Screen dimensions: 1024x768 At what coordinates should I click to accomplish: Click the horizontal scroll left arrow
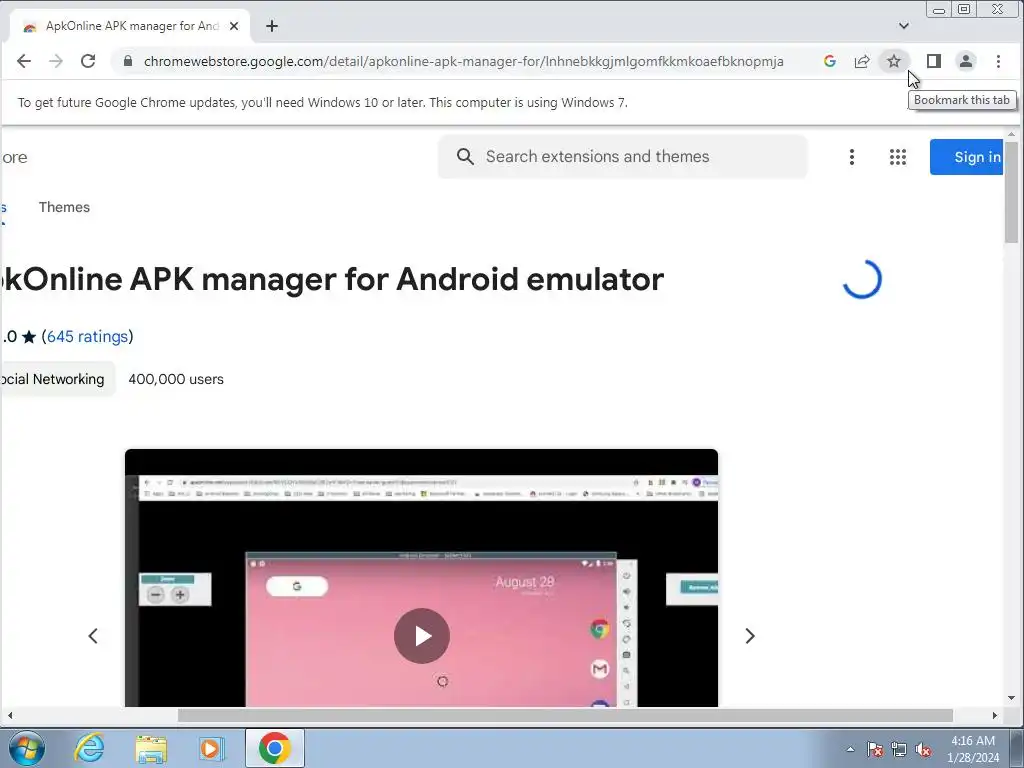click(10, 716)
